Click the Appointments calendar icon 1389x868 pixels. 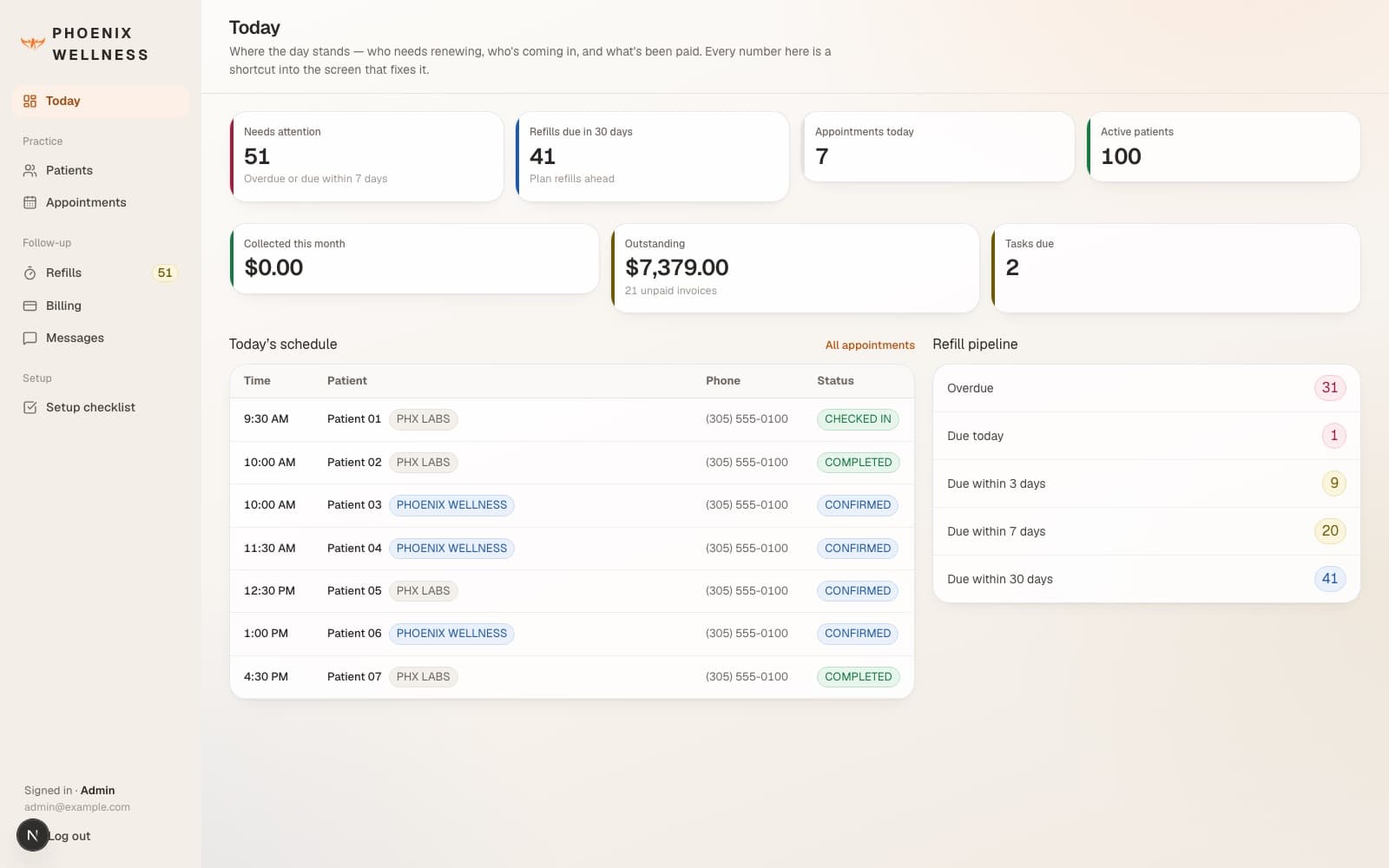pos(30,202)
